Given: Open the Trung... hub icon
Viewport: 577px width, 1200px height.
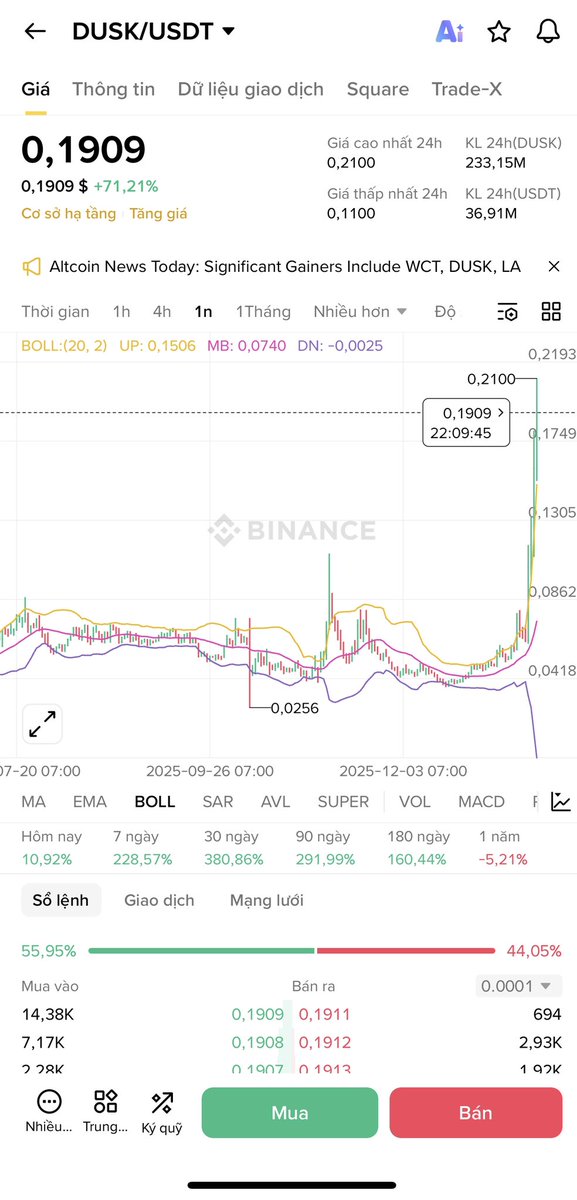Looking at the screenshot, I should click(105, 1112).
